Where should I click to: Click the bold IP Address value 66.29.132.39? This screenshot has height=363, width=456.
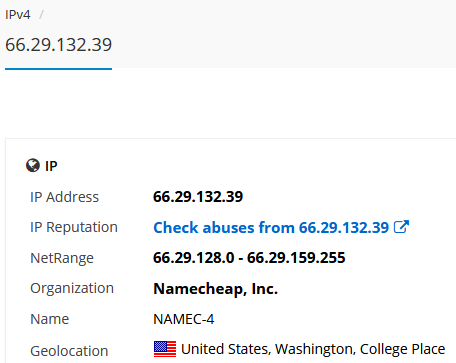(198, 197)
